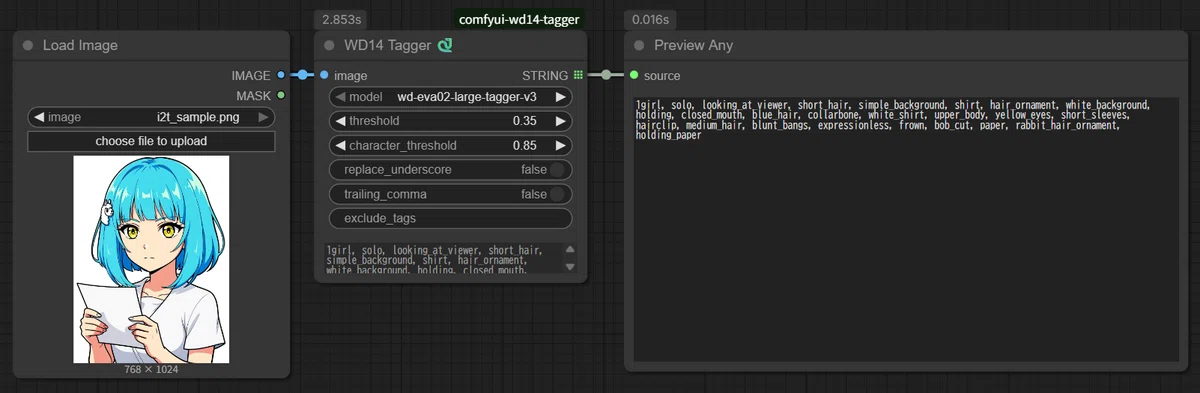
Task: Select the next image file with the right arrow
Action: tap(264, 117)
